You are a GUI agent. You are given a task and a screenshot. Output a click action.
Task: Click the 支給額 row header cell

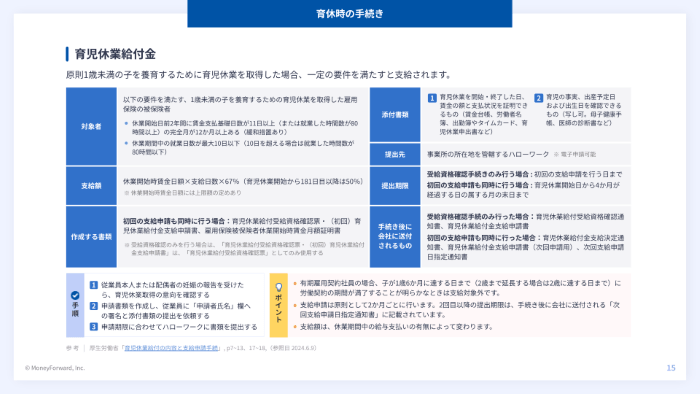tap(91, 186)
